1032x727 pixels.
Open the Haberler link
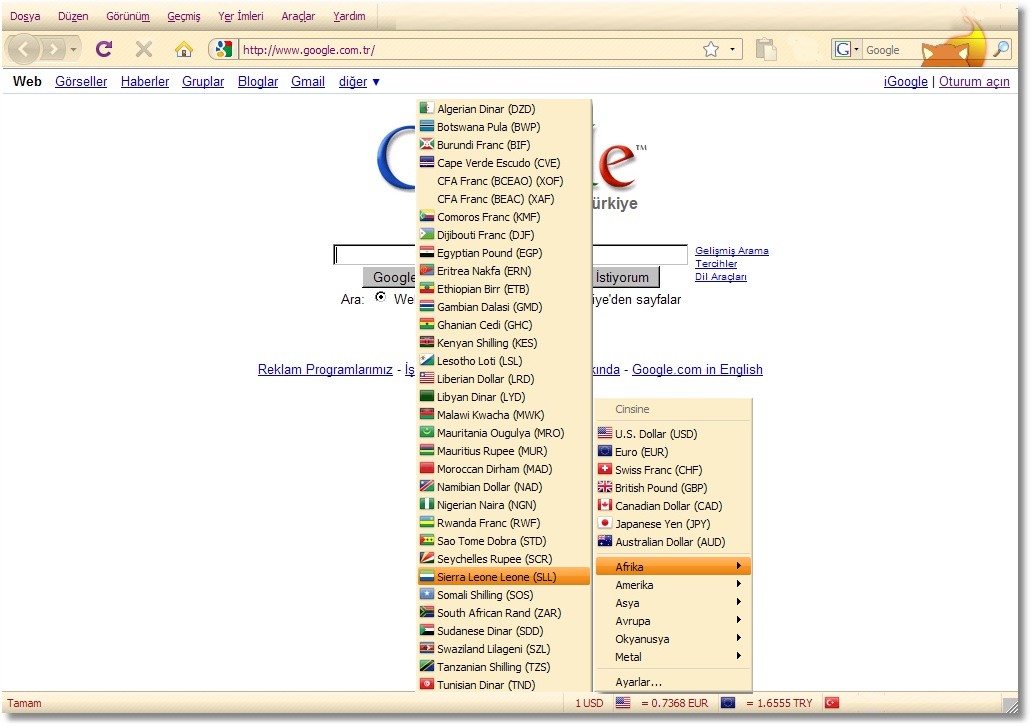point(145,82)
